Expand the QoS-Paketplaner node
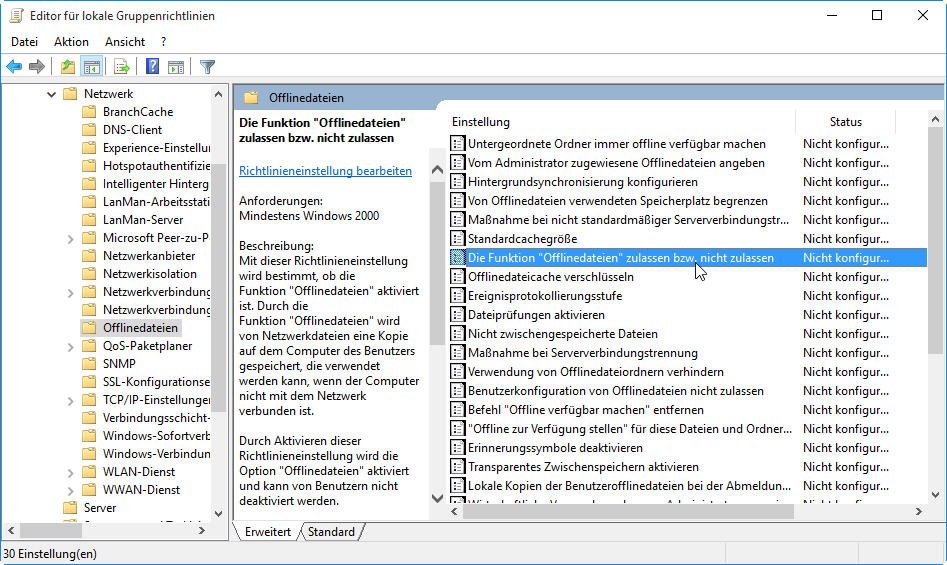 coord(71,346)
